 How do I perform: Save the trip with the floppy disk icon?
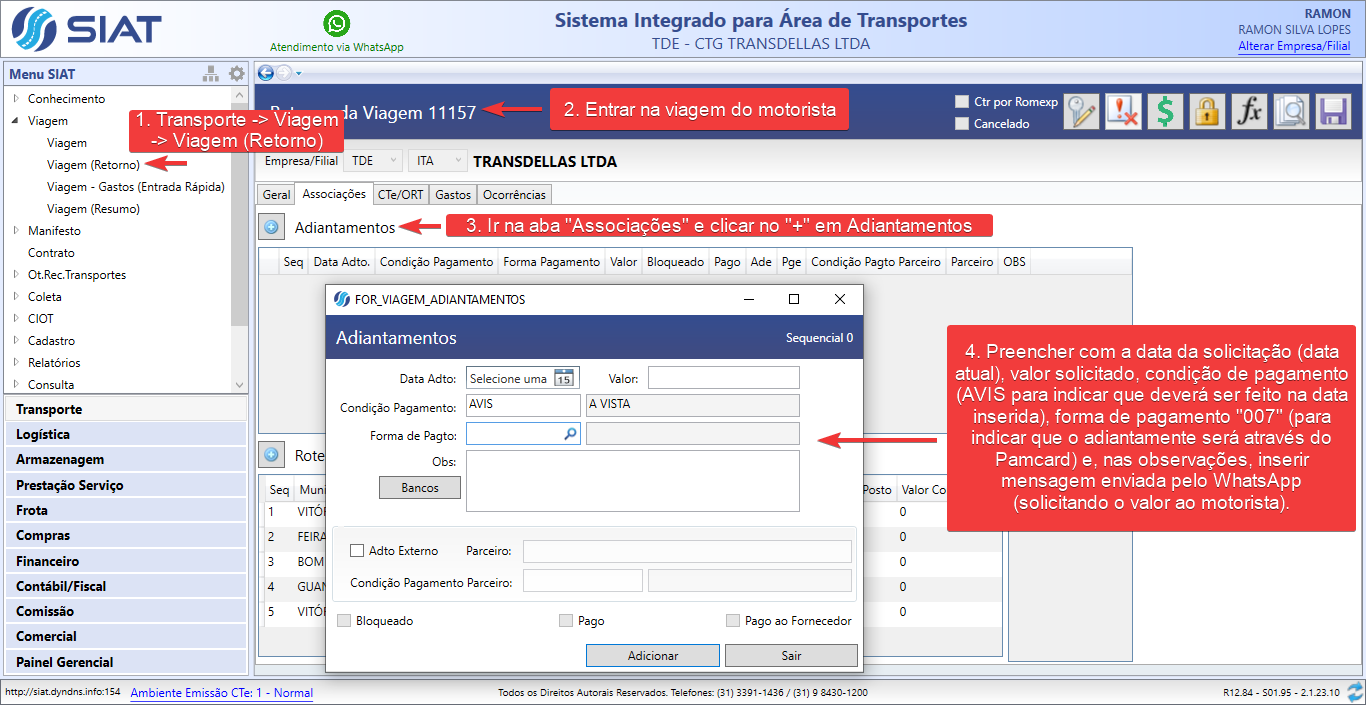(1333, 111)
